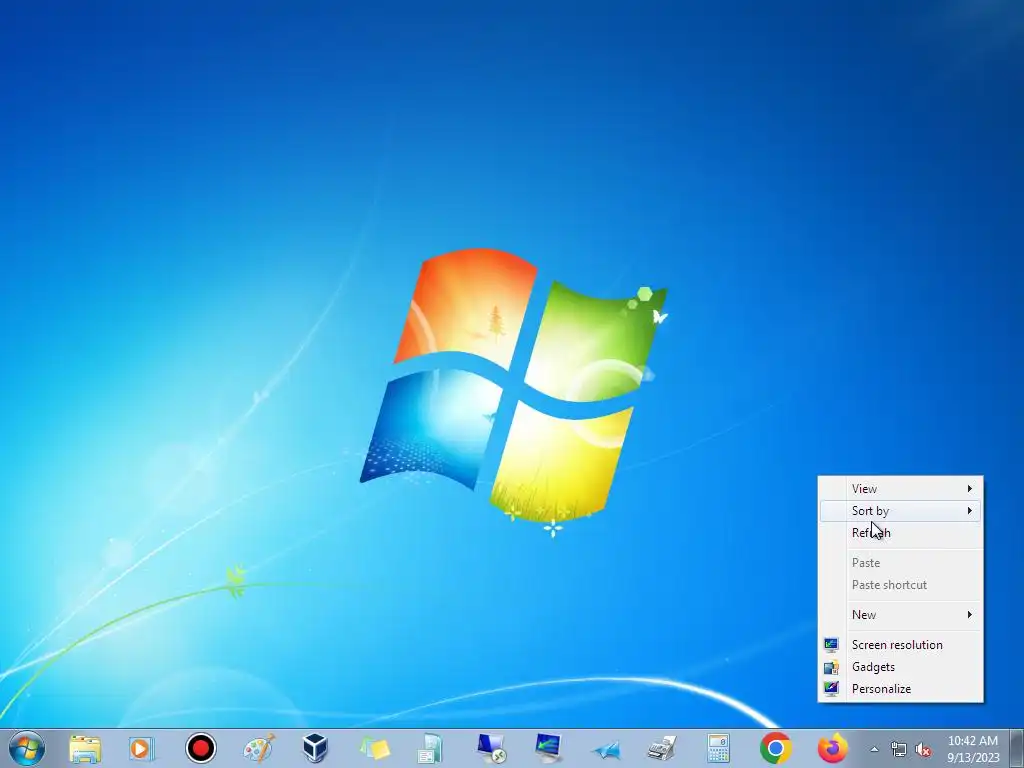The width and height of the screenshot is (1024, 768).
Task: Click the red record button taskbar icon
Action: coord(200,748)
